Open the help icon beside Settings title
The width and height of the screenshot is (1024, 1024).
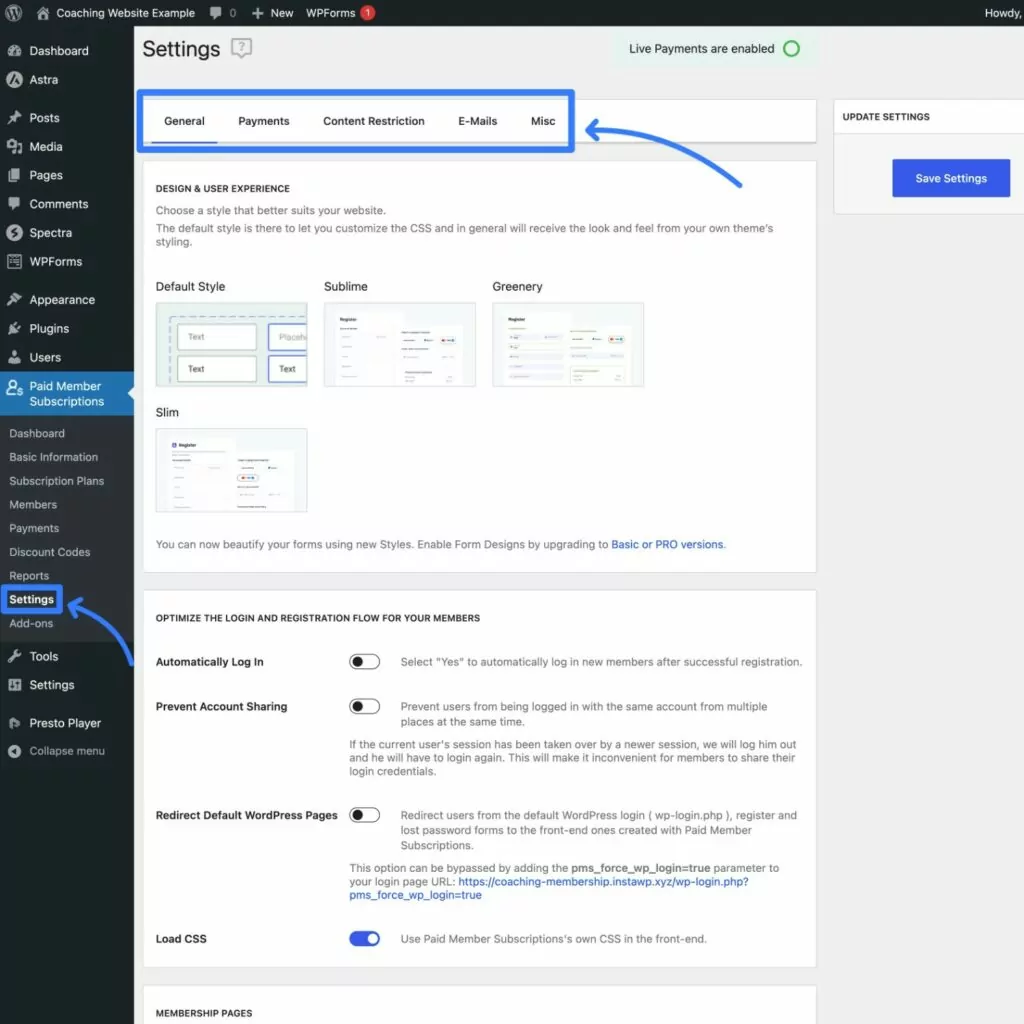[x=242, y=48]
